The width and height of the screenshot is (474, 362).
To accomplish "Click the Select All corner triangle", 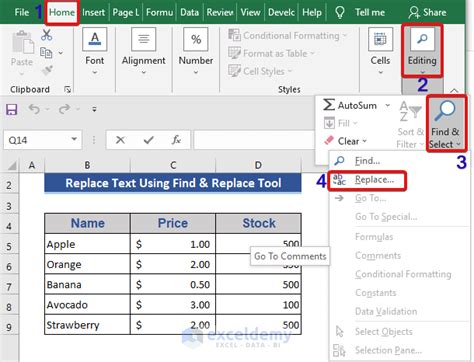I will pyautogui.click(x=11, y=165).
